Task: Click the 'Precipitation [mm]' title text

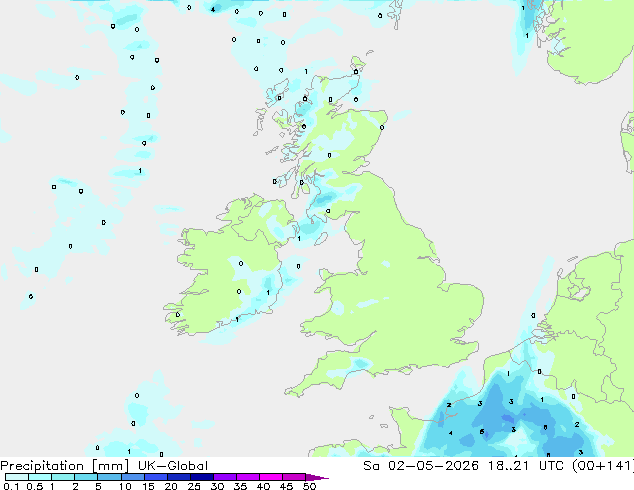Action: click(65, 466)
